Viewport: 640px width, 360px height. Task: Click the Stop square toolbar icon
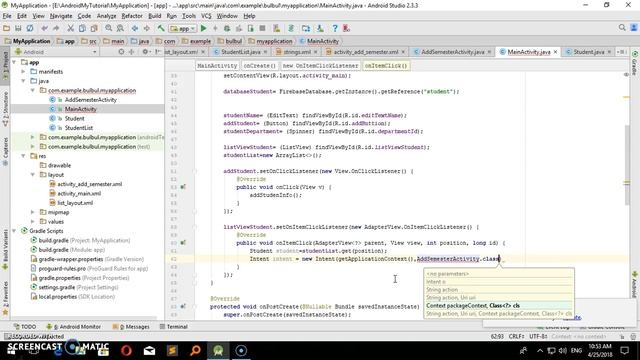pos(262,28)
